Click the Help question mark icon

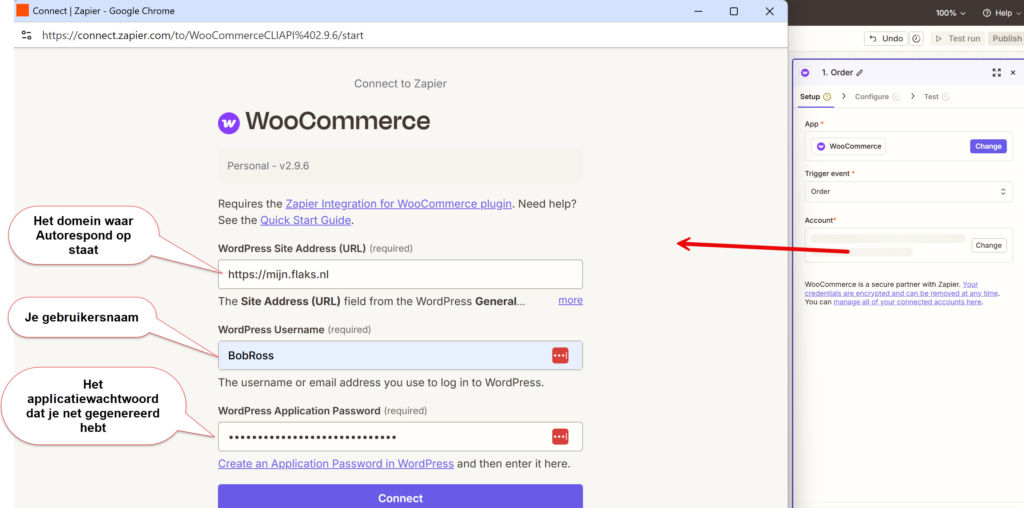click(987, 13)
